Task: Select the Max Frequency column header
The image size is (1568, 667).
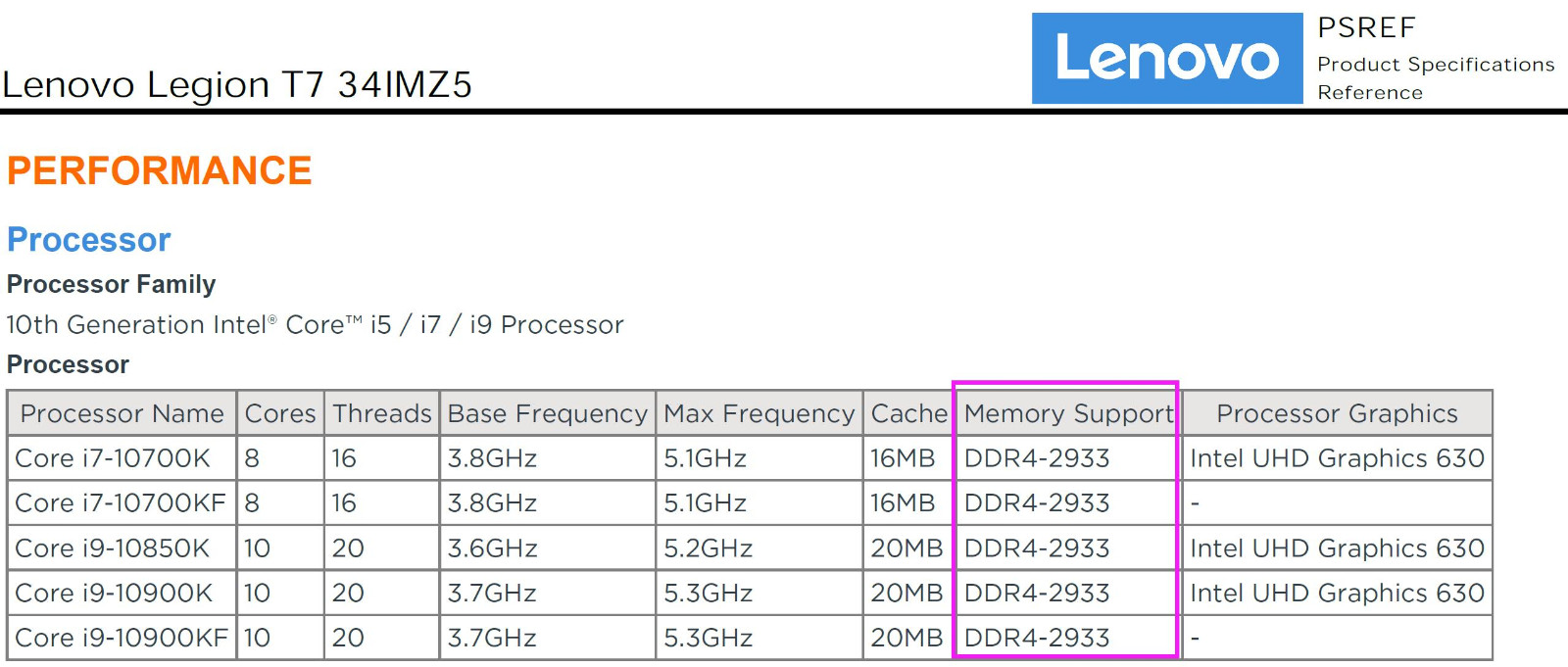Action: point(759,413)
